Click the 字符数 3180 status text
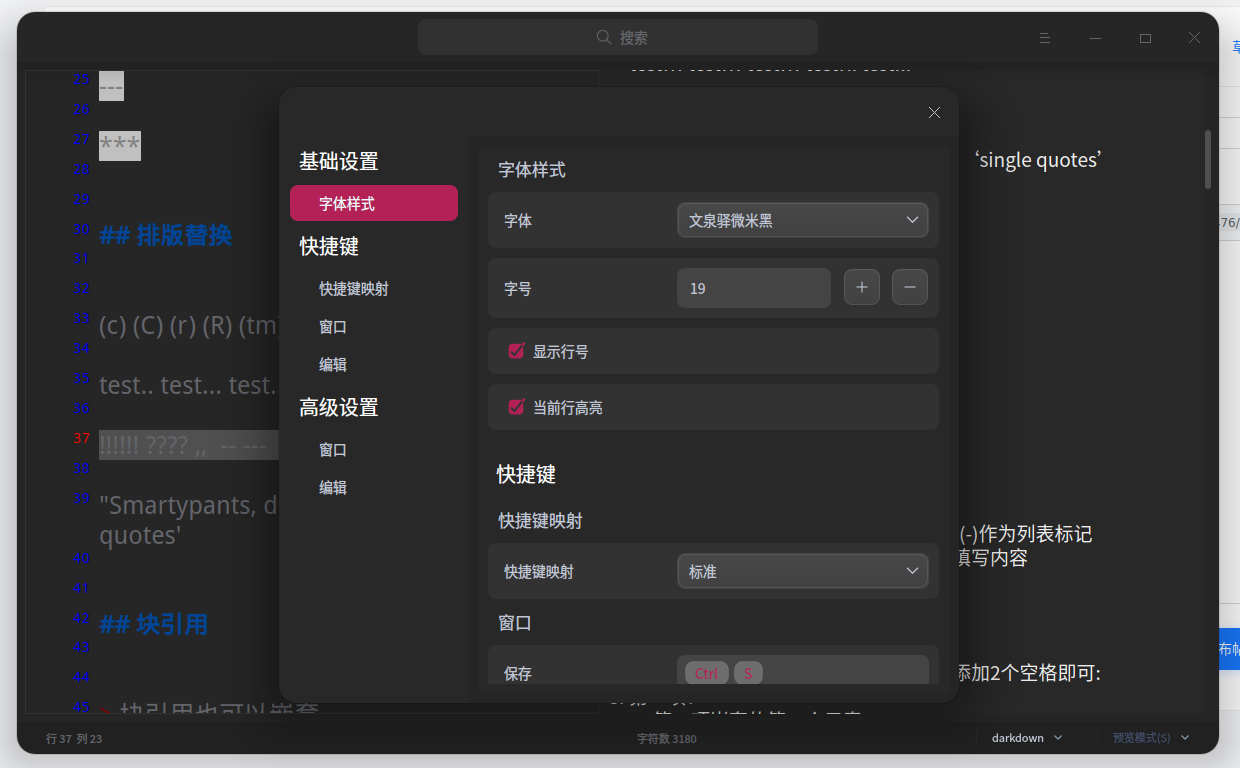Viewport: 1240px width, 768px height. (x=667, y=739)
